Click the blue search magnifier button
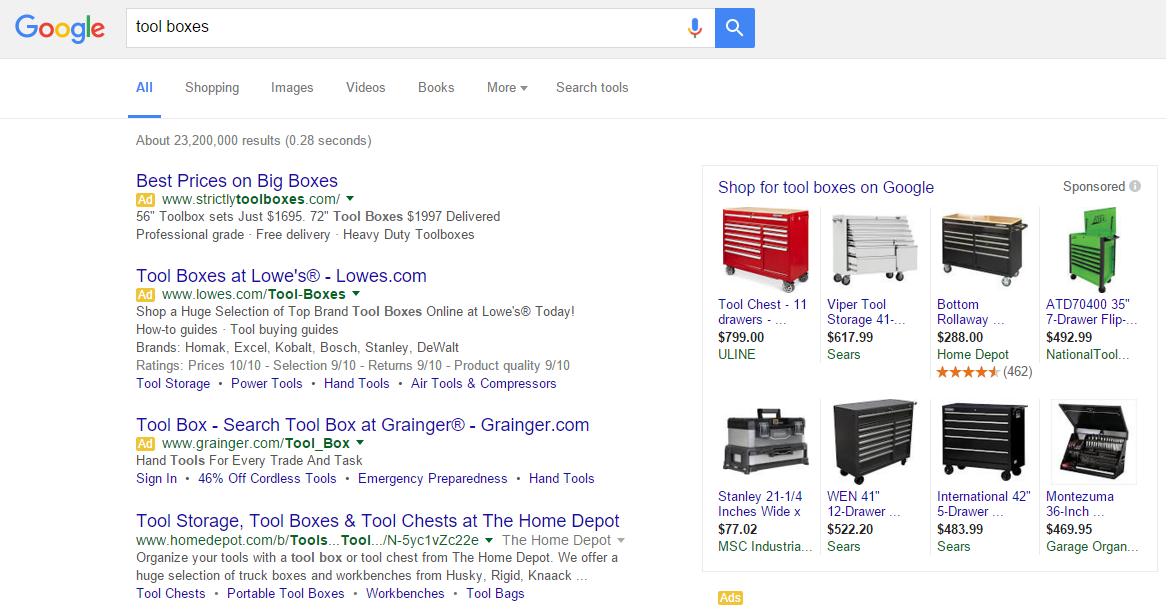Viewport: 1166px width, 614px height. (735, 28)
